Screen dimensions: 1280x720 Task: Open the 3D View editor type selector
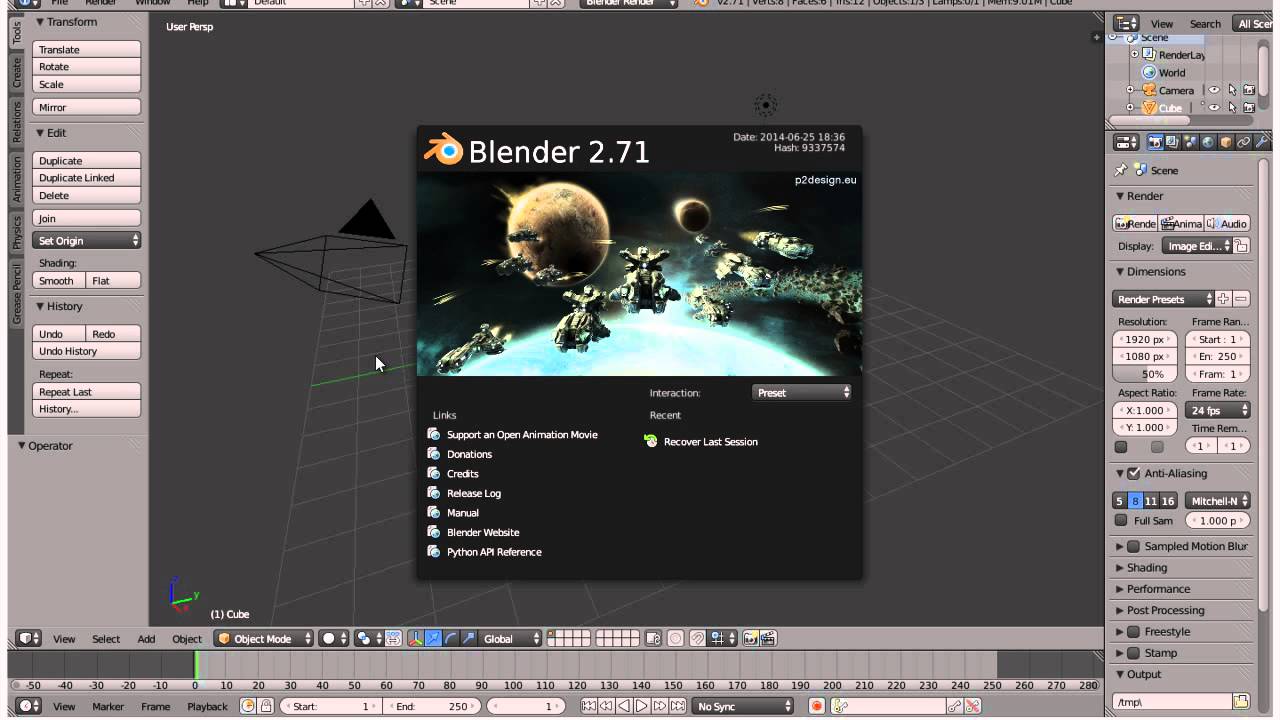[x=29, y=638]
